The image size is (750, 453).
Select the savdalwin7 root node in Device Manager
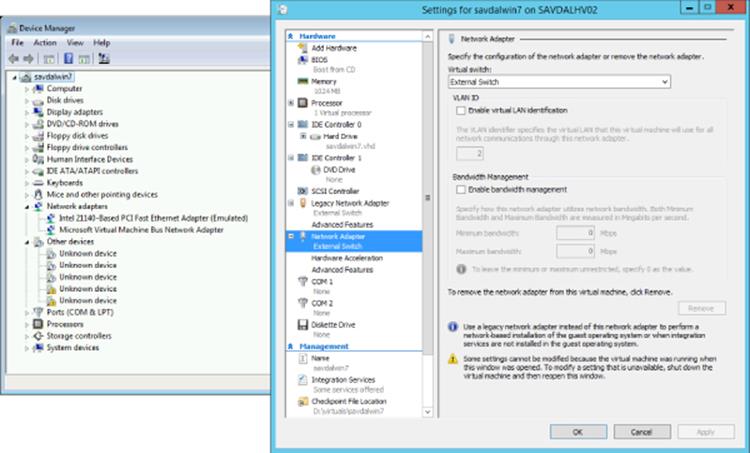click(53, 77)
